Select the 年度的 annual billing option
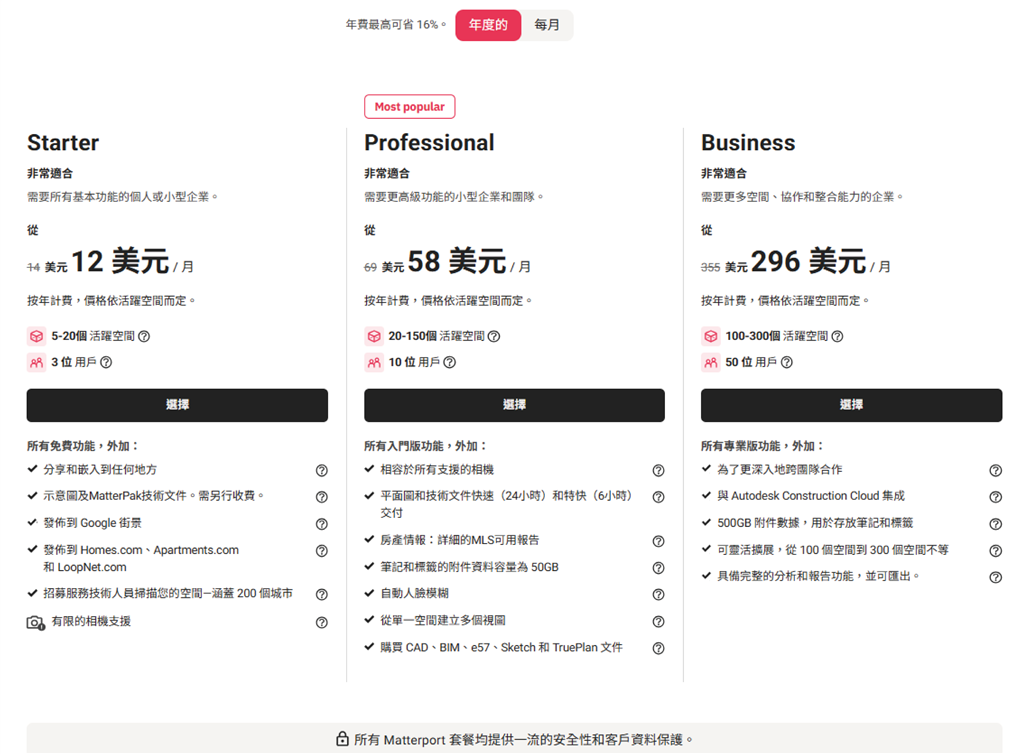This screenshot has height=754, width=1024. 488,25
